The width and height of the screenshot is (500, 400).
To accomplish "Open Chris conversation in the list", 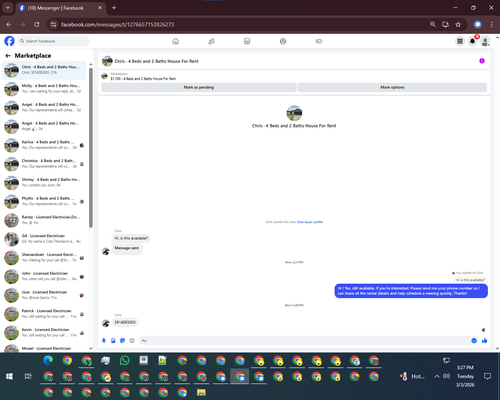I will pos(44,70).
